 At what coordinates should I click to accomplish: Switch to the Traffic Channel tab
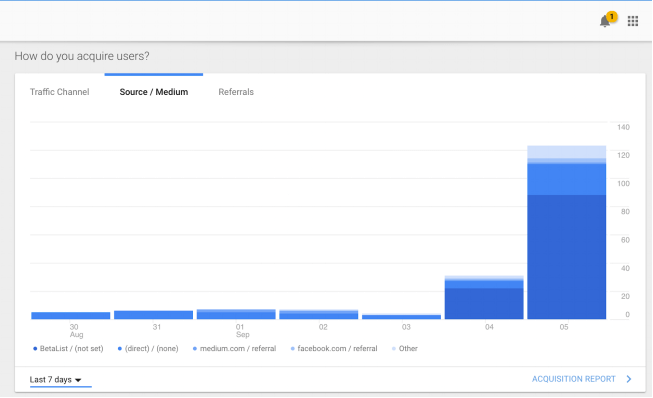pos(60,92)
